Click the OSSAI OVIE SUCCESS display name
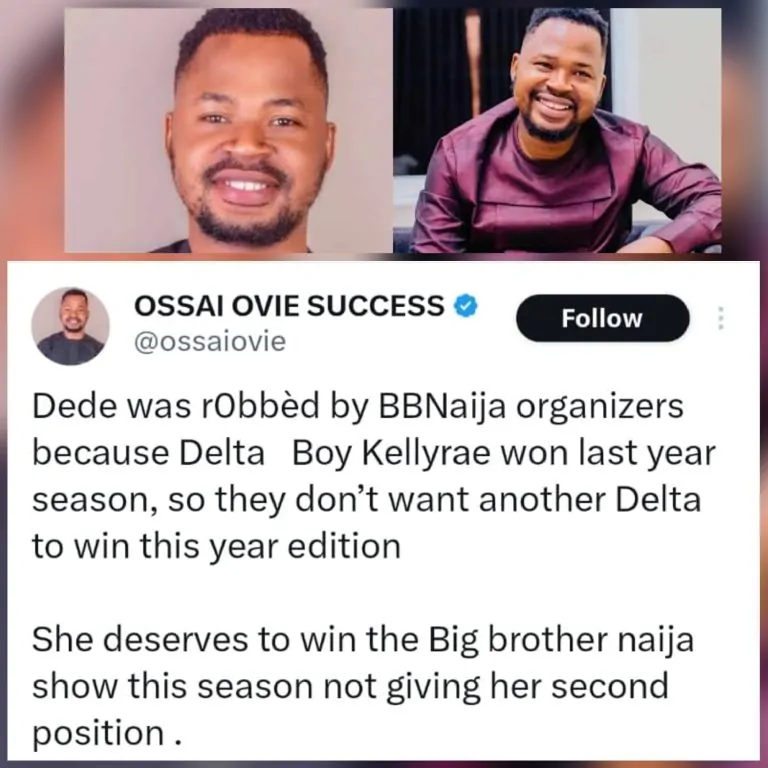Viewport: 768px width, 768px height. pos(289,308)
